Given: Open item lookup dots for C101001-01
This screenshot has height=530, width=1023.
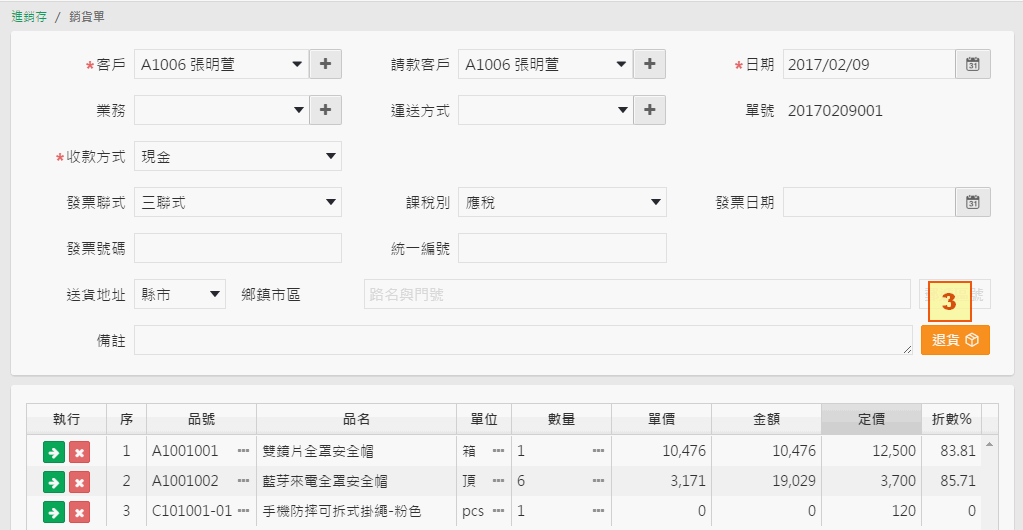Looking at the screenshot, I should (x=243, y=511).
